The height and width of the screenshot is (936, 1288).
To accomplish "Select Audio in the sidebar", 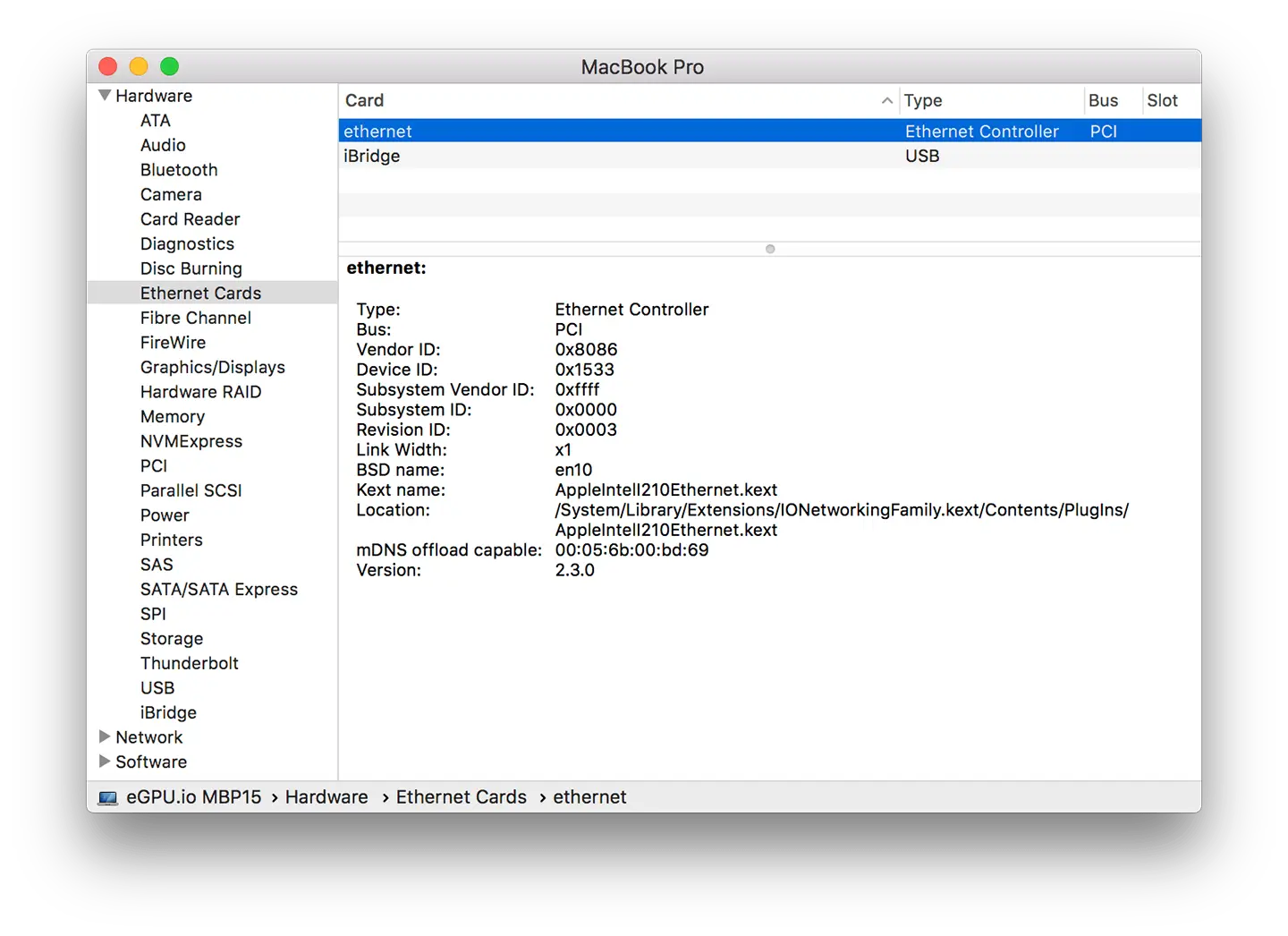I will [x=163, y=145].
